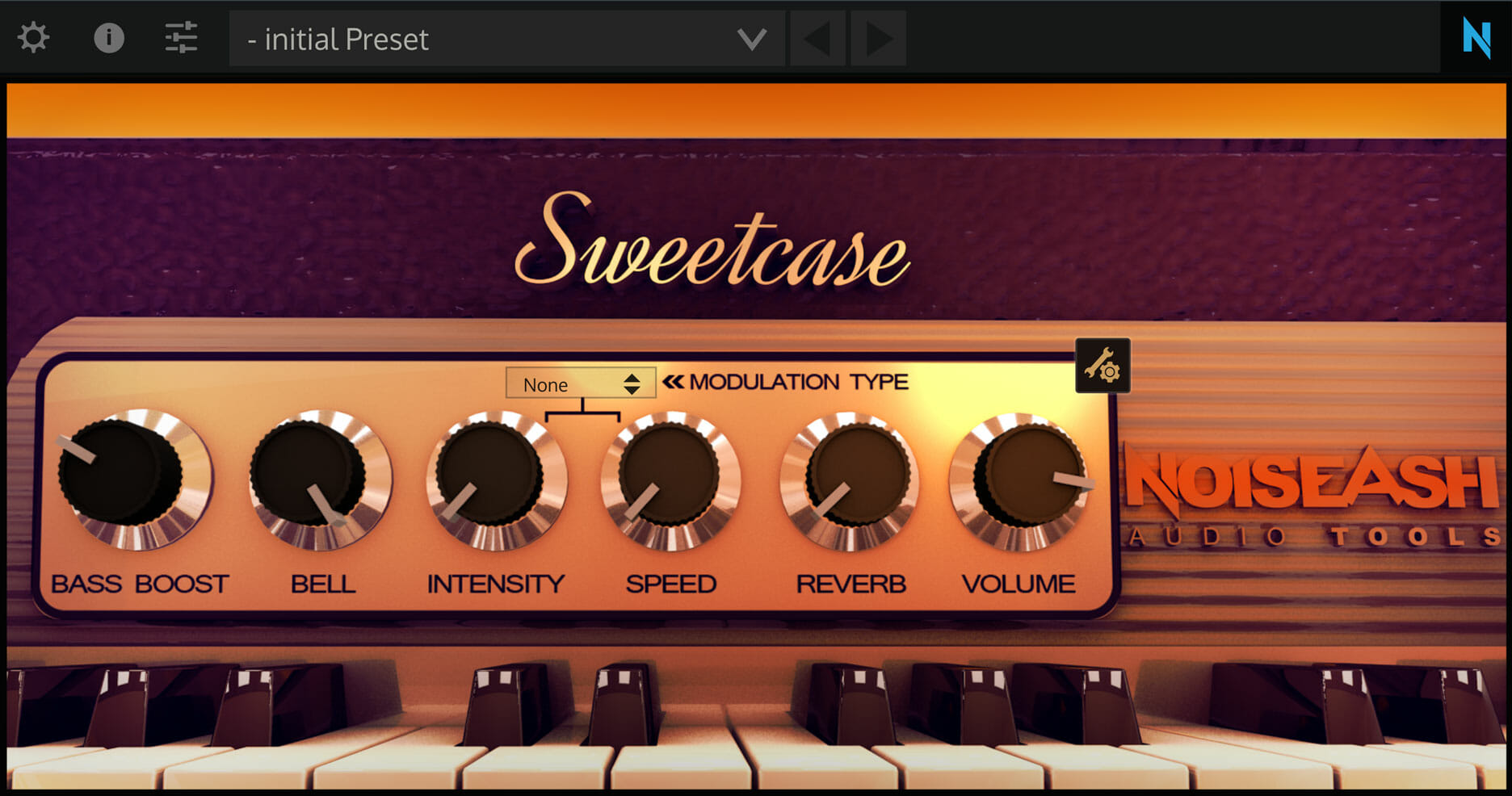
Task: Open the wrench settings icon on the panel
Action: pos(1103,365)
